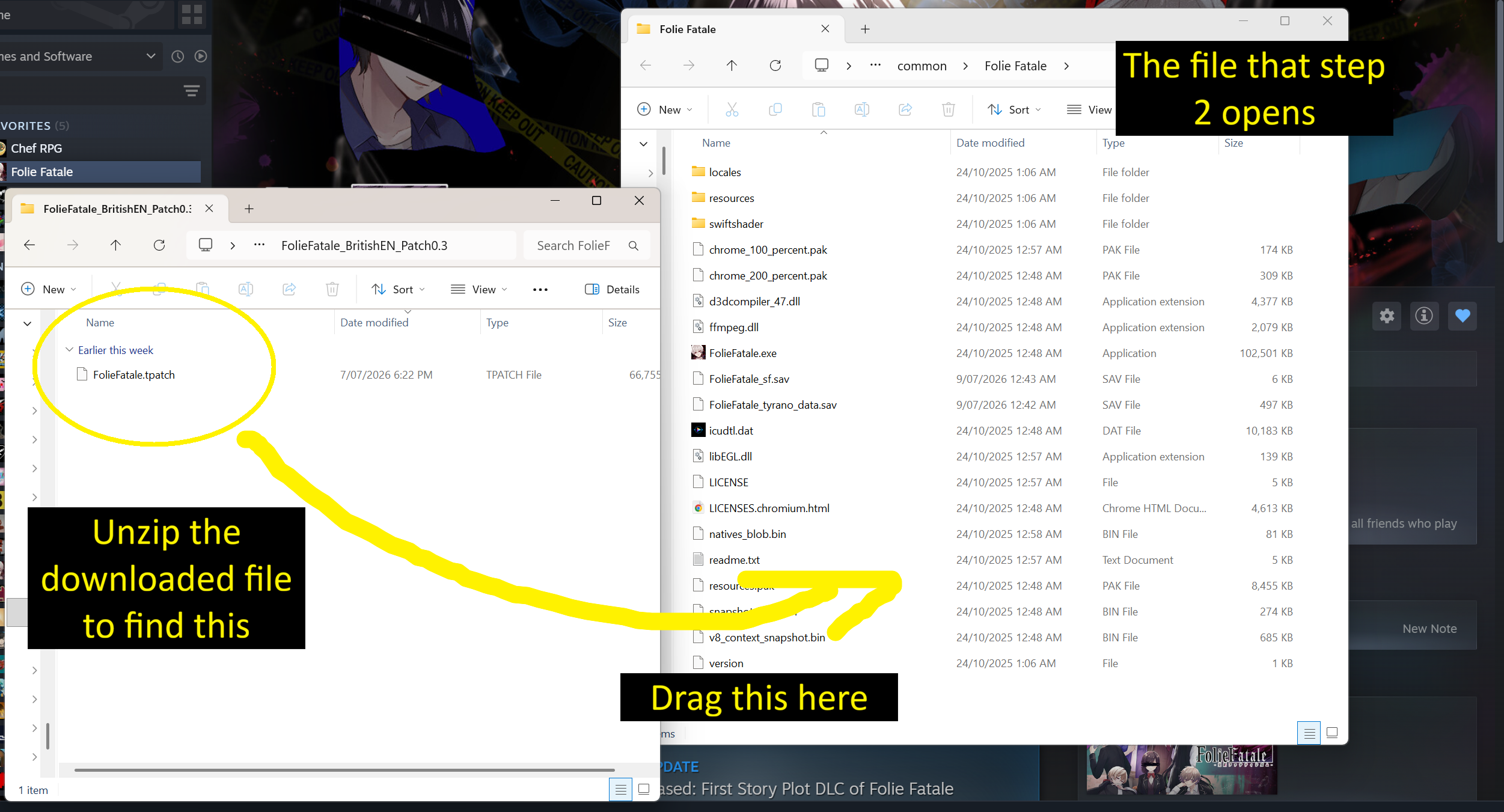Click Copy icon in Folie Fatale toolbar
The image size is (1504, 812).
pyautogui.click(x=775, y=110)
